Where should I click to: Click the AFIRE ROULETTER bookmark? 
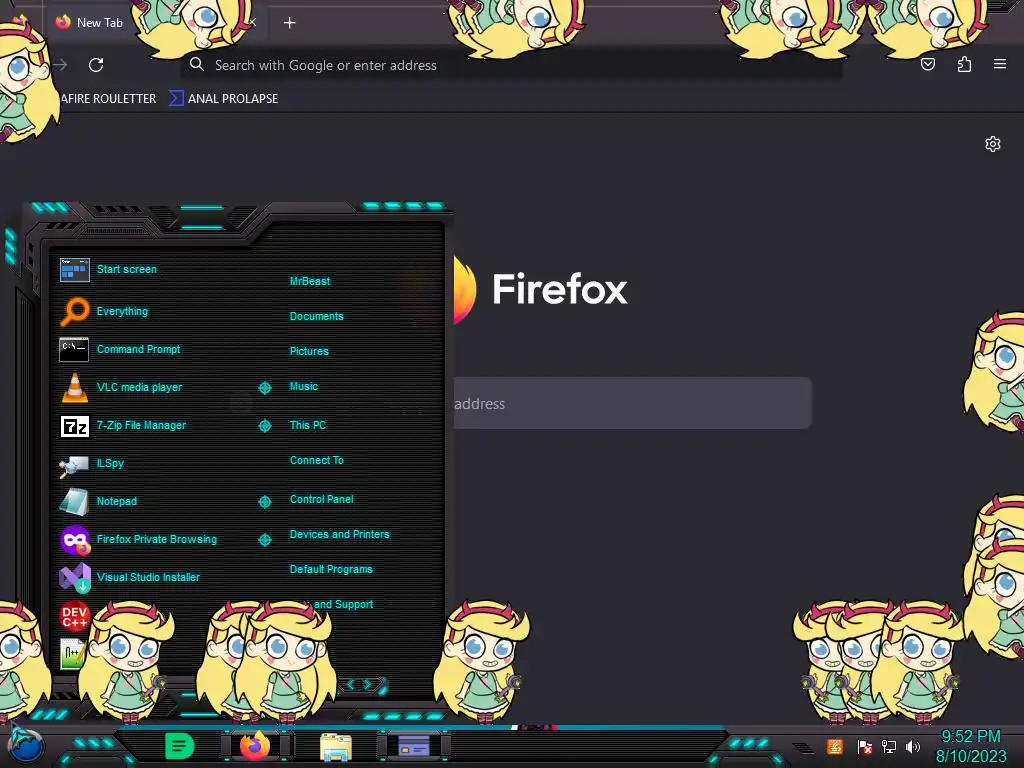tap(108, 99)
